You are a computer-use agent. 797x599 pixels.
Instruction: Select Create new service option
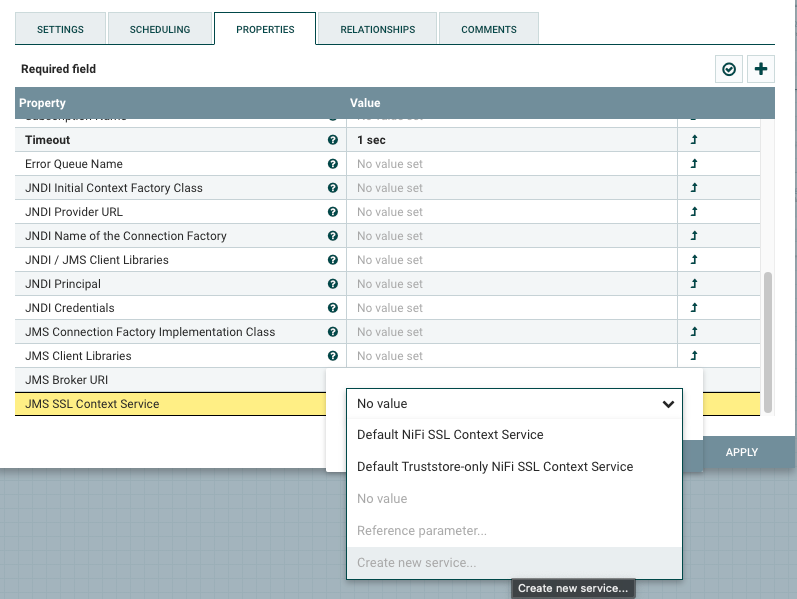tap(417, 563)
